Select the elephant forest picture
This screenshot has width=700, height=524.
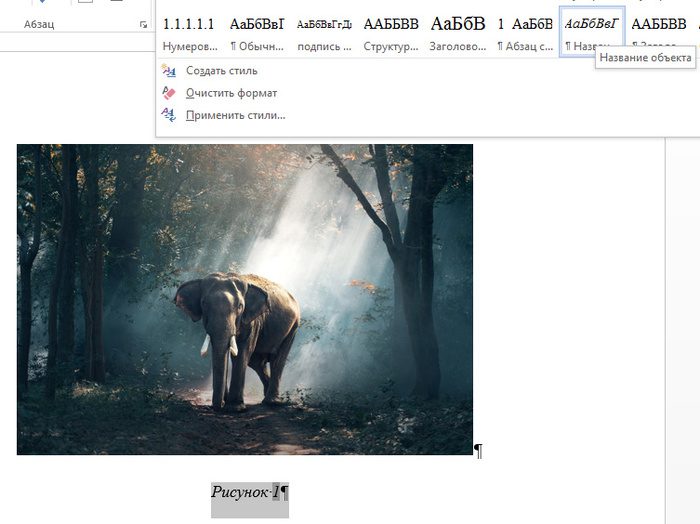tap(245, 299)
